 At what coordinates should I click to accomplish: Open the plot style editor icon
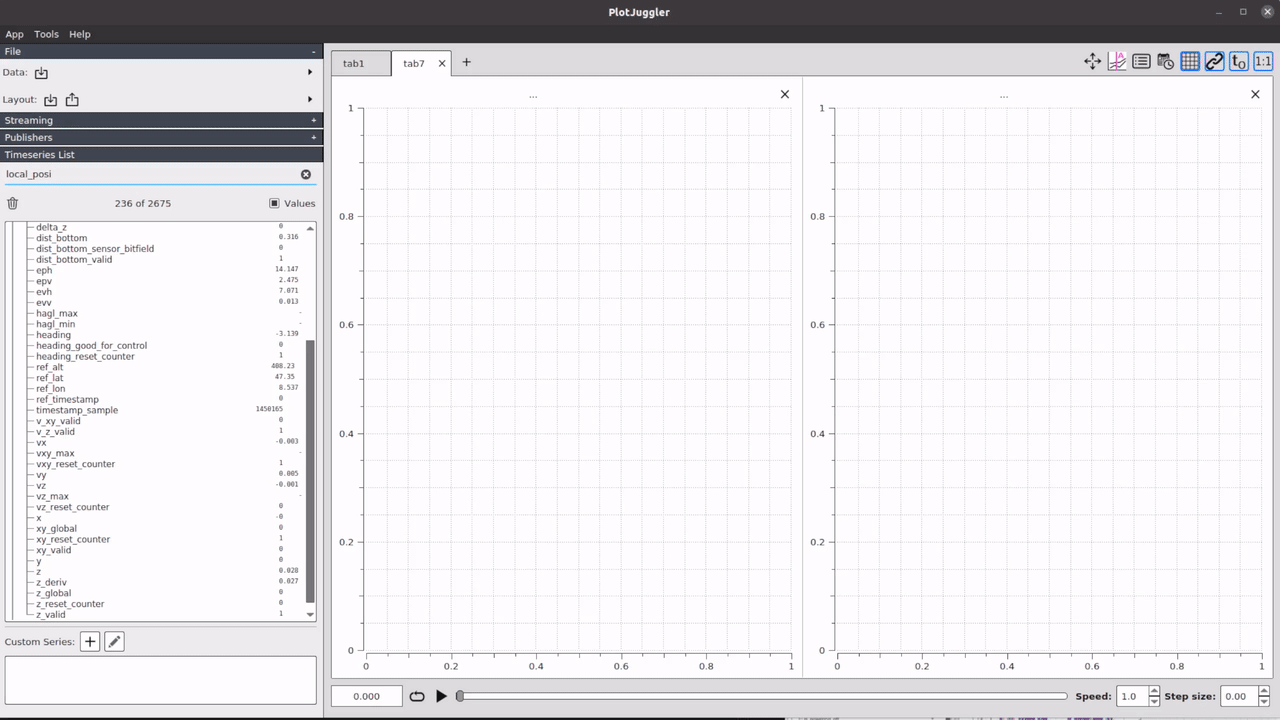click(1116, 61)
